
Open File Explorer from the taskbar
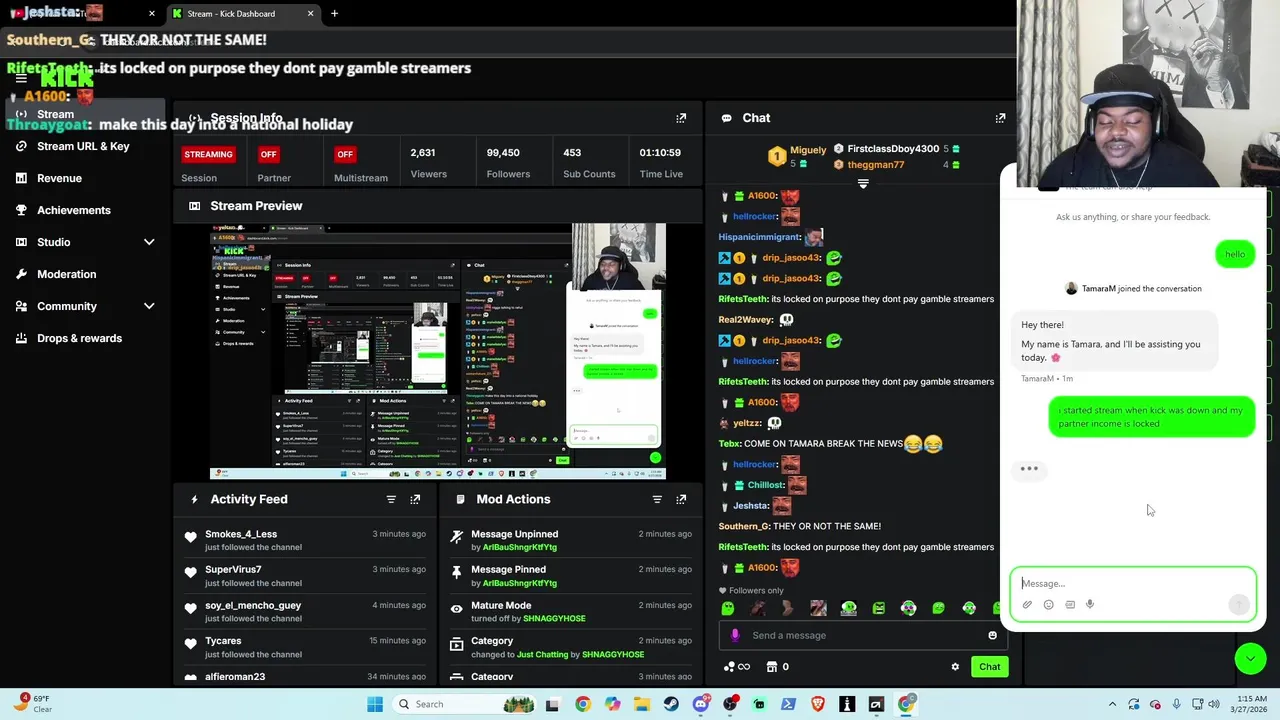641,704
